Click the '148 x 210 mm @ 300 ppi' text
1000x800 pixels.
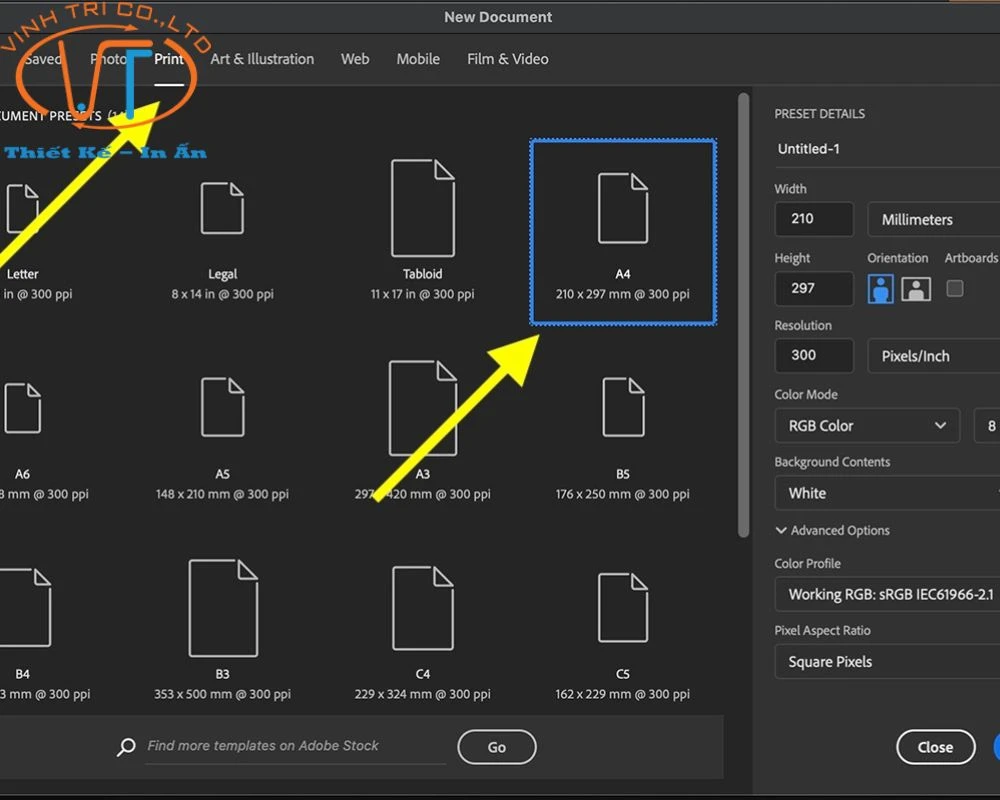(x=222, y=494)
